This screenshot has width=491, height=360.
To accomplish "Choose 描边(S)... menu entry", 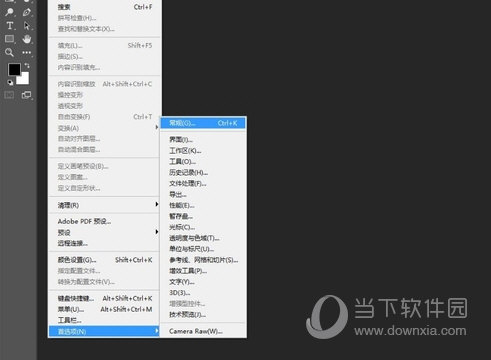I will (105, 56).
